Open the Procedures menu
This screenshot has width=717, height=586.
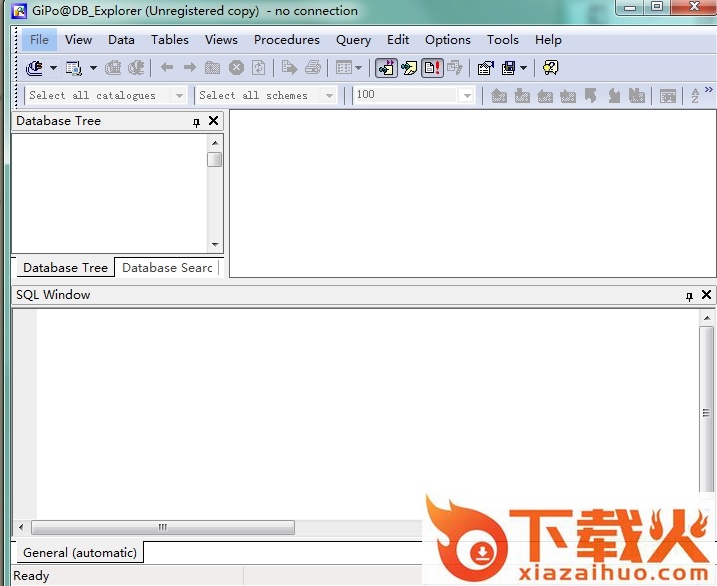coord(286,40)
